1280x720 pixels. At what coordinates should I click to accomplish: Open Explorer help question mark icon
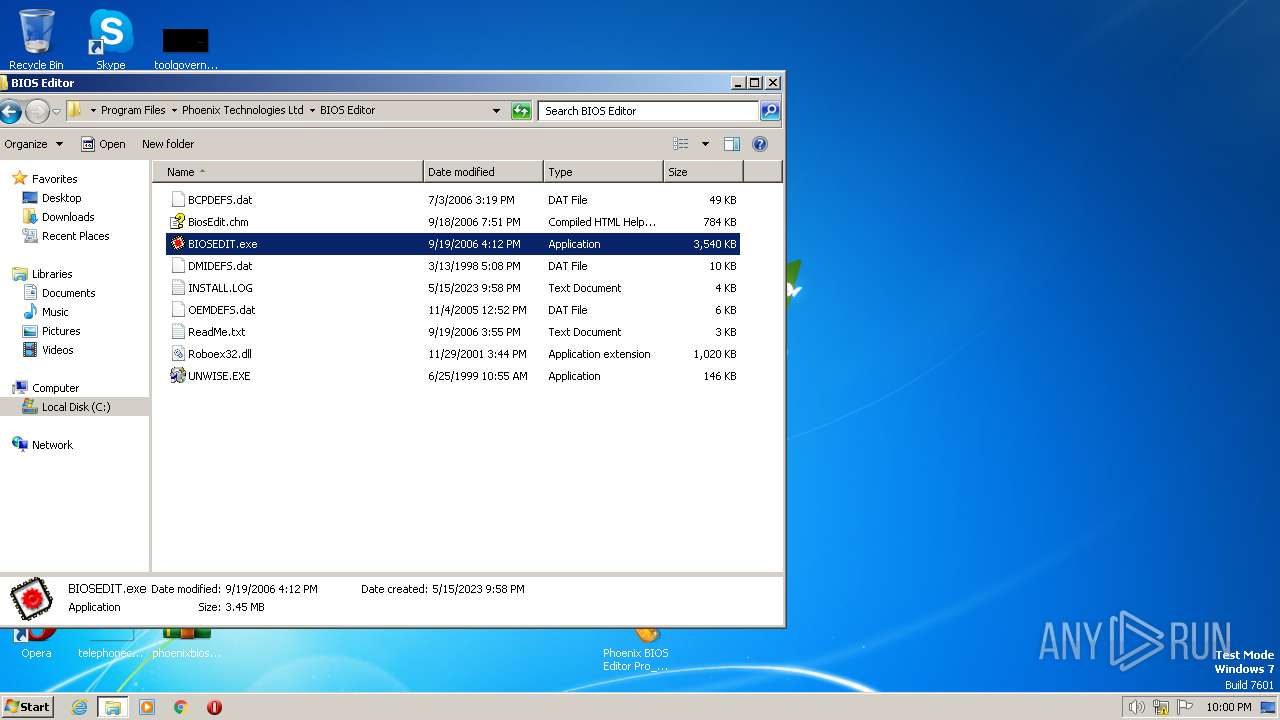(760, 144)
